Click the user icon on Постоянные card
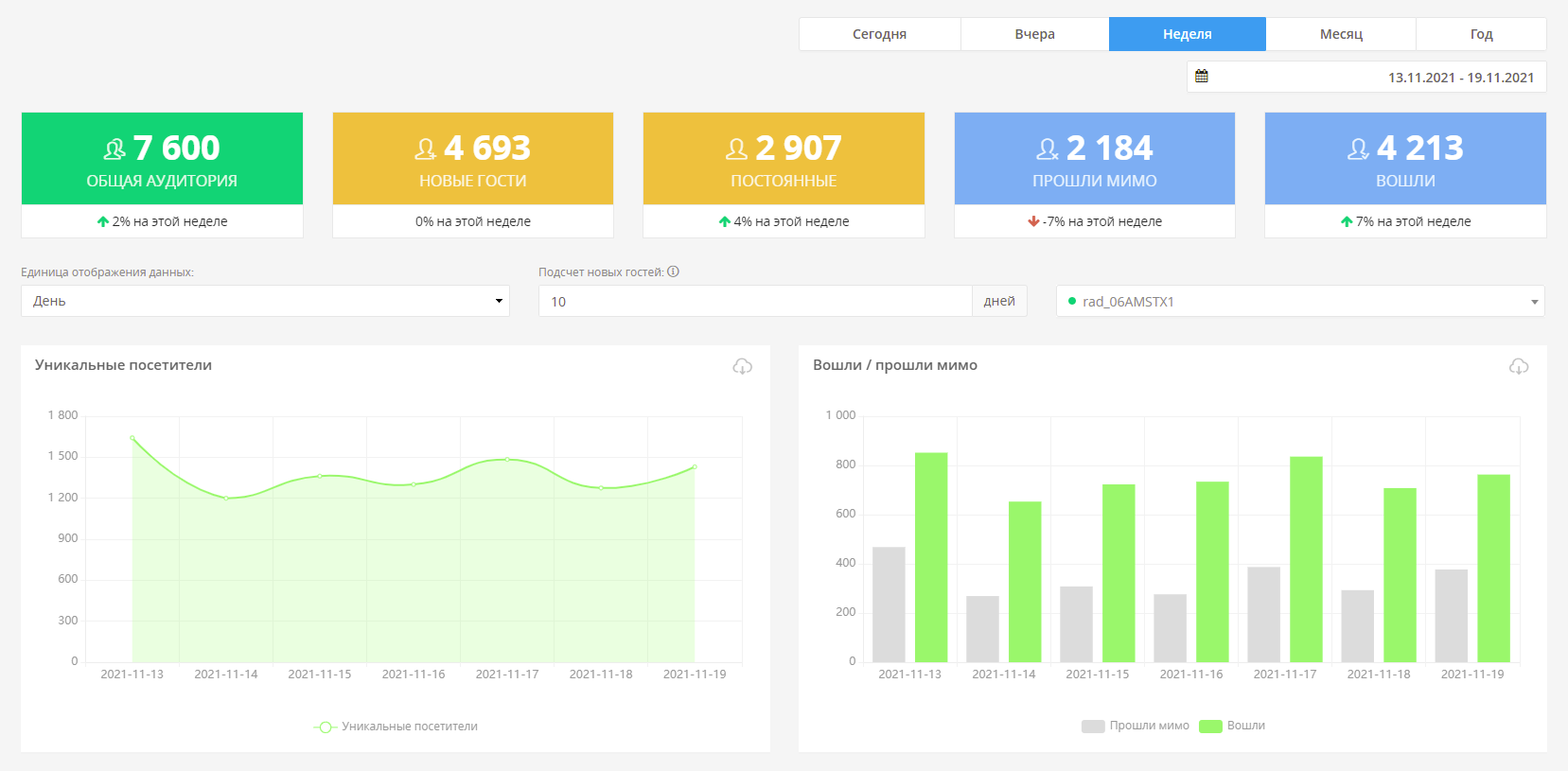The image size is (1568, 771). pos(737,149)
